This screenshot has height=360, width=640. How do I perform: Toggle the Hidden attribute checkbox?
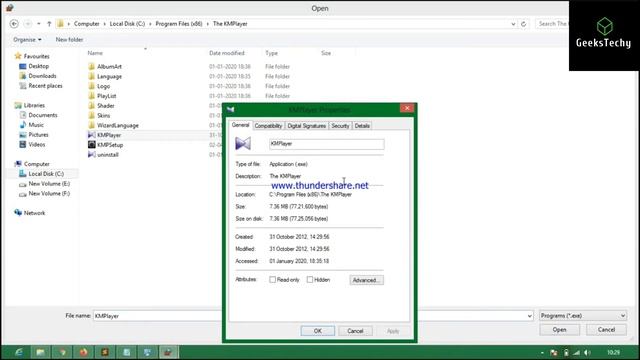pos(310,280)
